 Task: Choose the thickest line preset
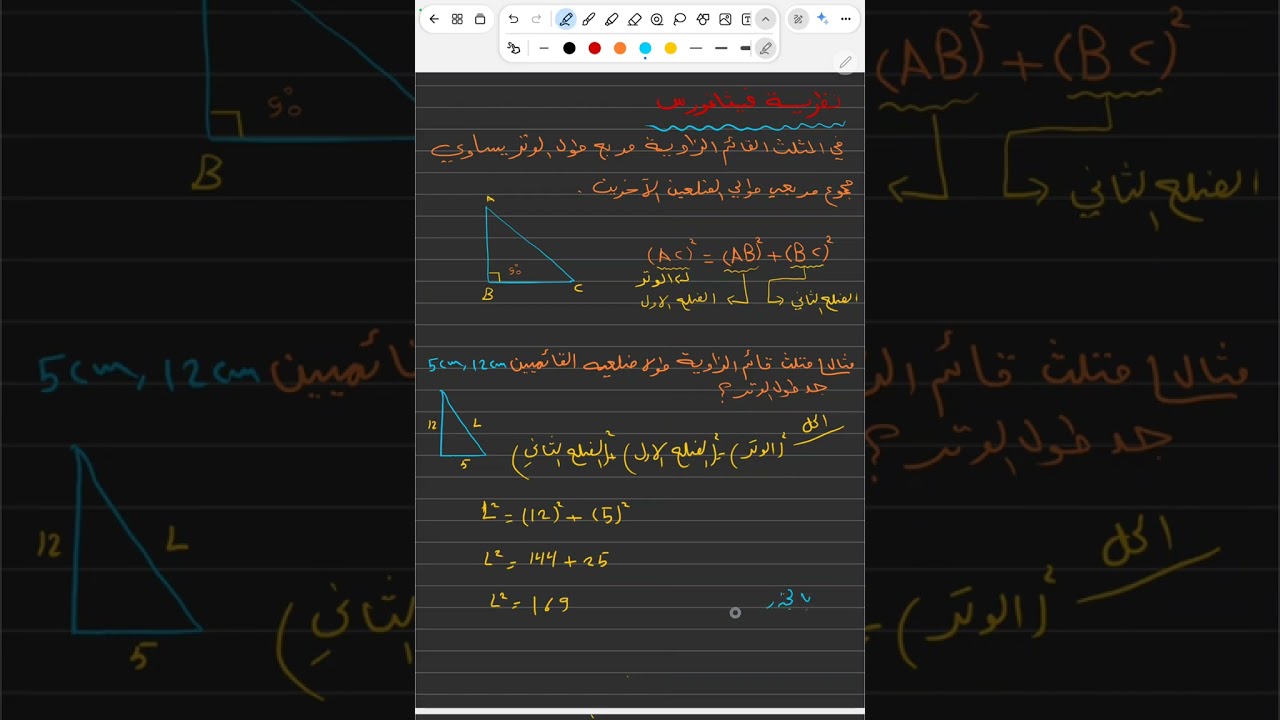745,48
